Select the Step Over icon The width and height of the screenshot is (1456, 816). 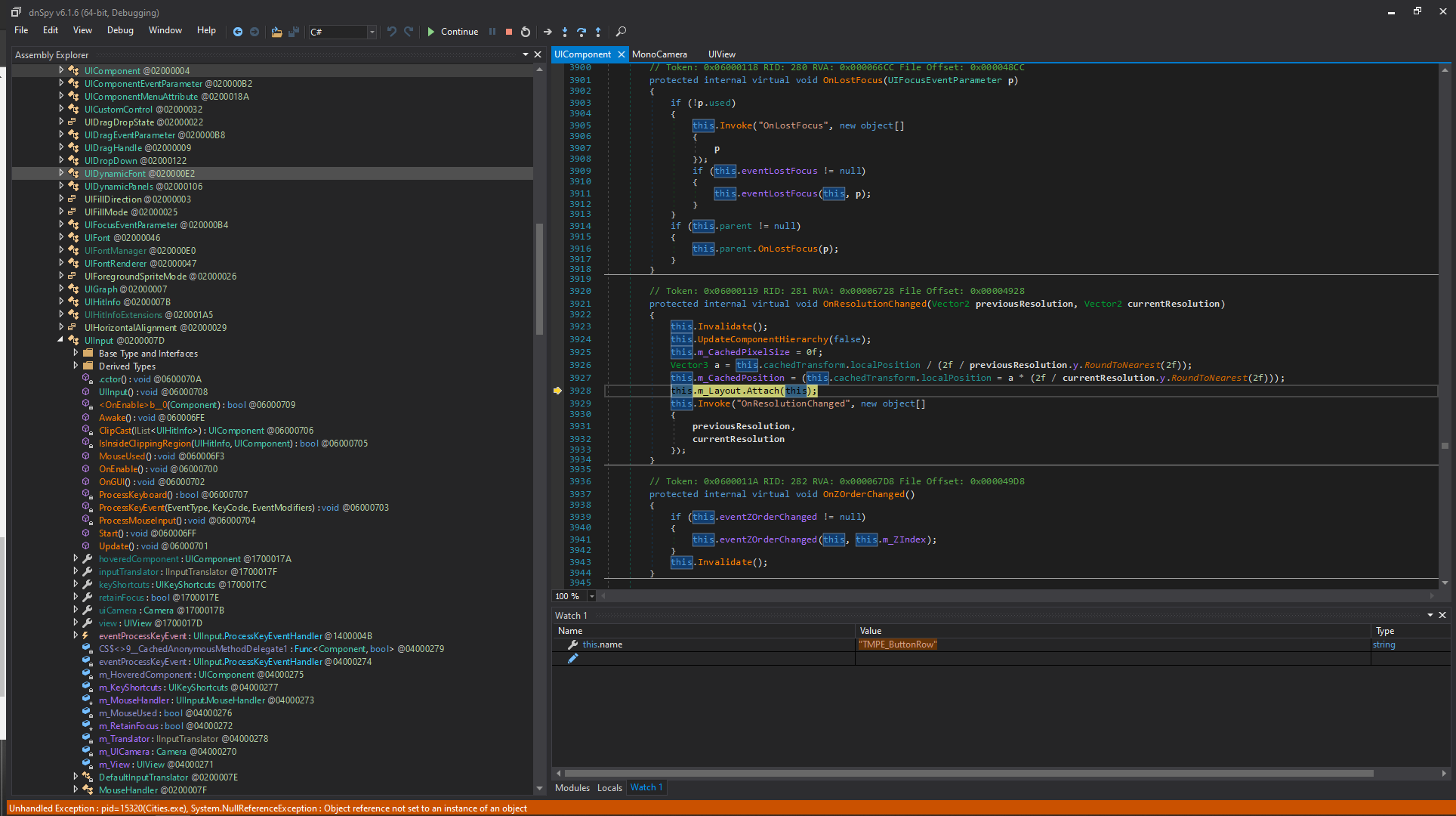pyautogui.click(x=581, y=32)
